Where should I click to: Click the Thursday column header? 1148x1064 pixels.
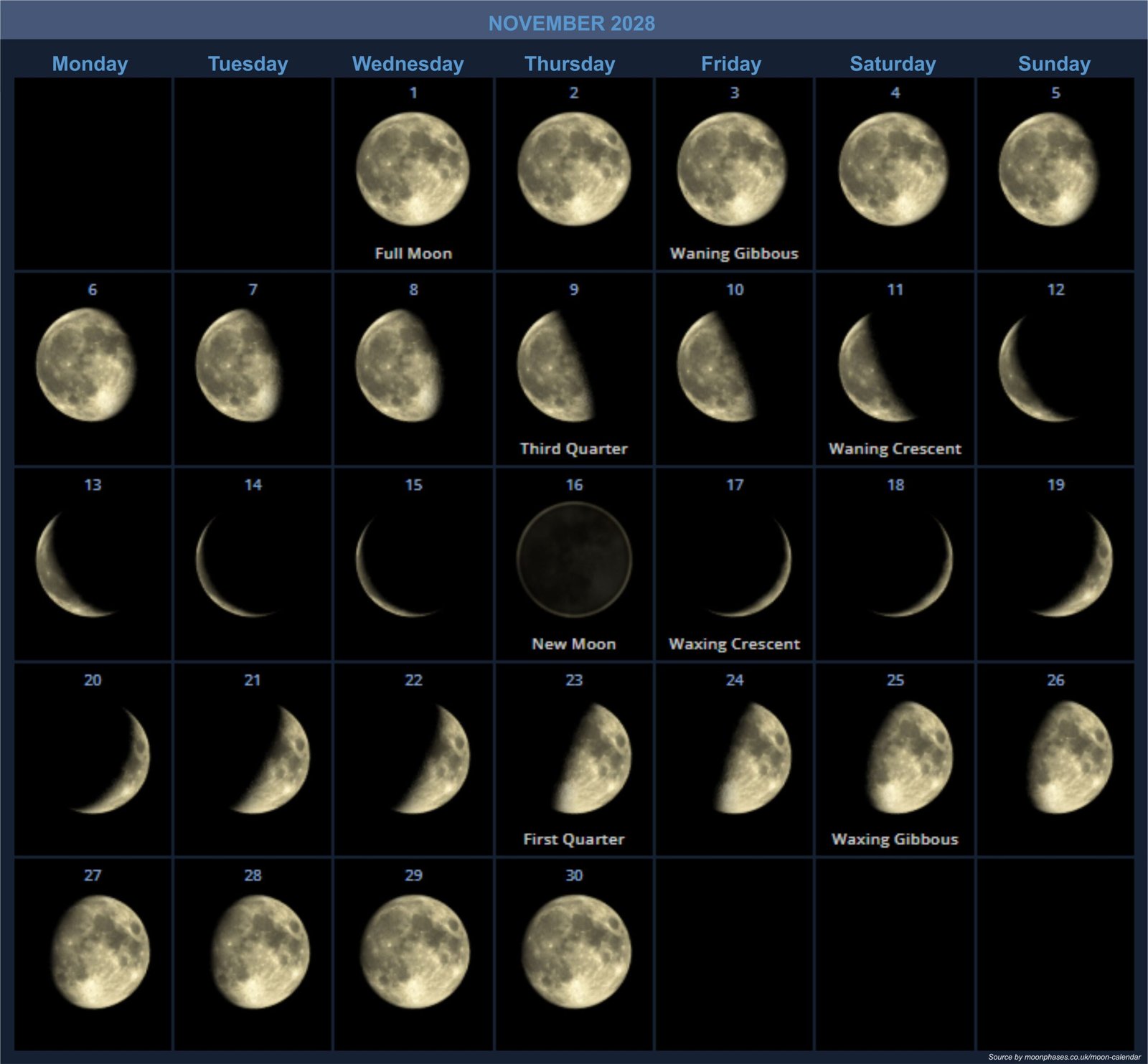(x=570, y=64)
